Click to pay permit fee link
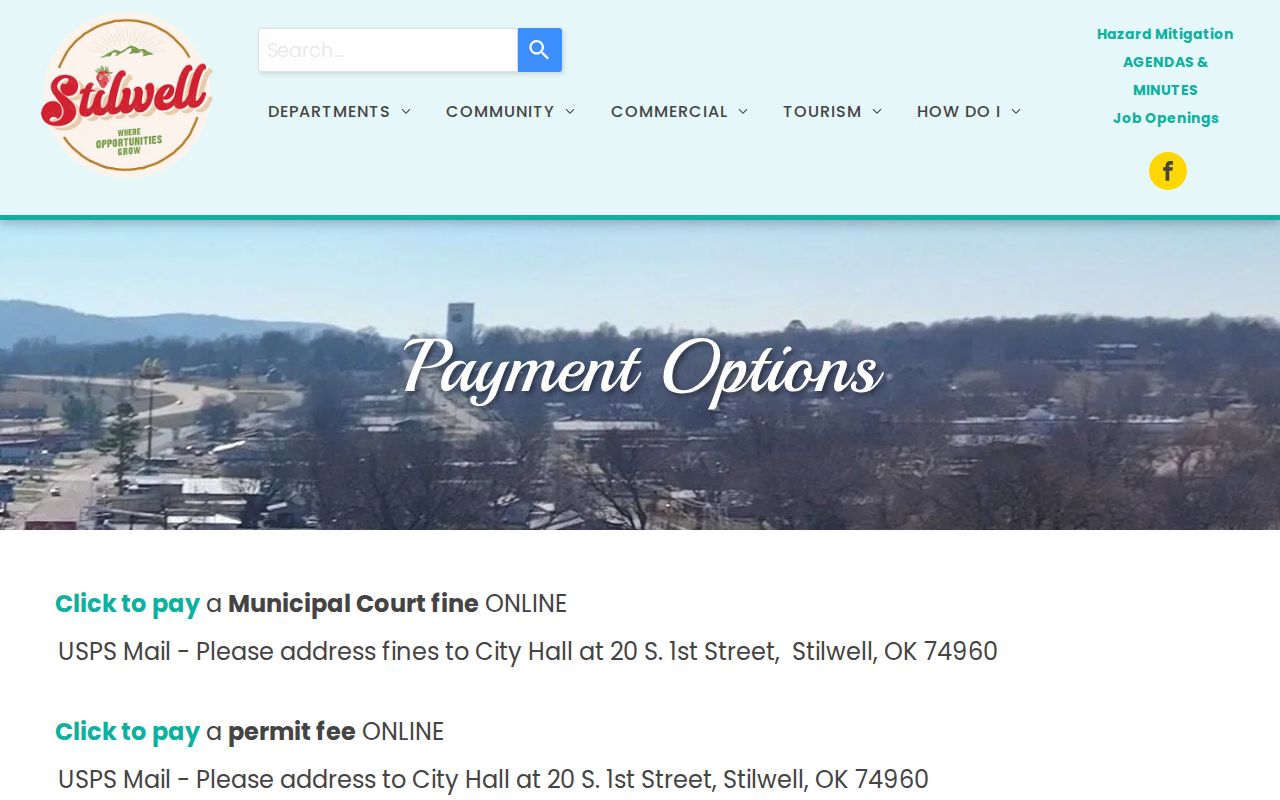1280x800 pixels. pyautogui.click(x=128, y=732)
